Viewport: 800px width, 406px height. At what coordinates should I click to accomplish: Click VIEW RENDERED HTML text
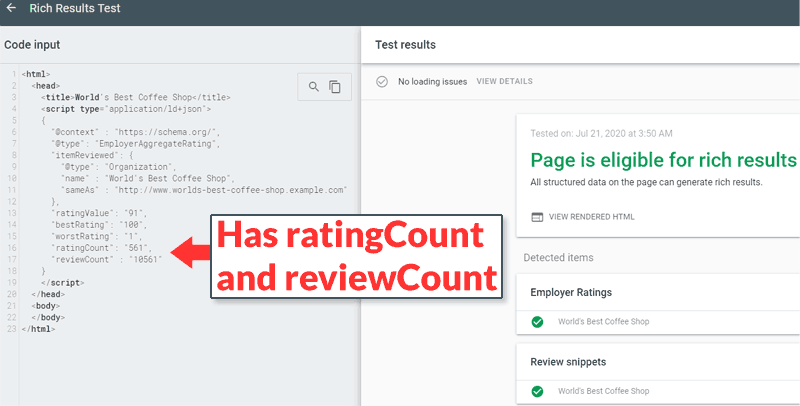point(591,217)
